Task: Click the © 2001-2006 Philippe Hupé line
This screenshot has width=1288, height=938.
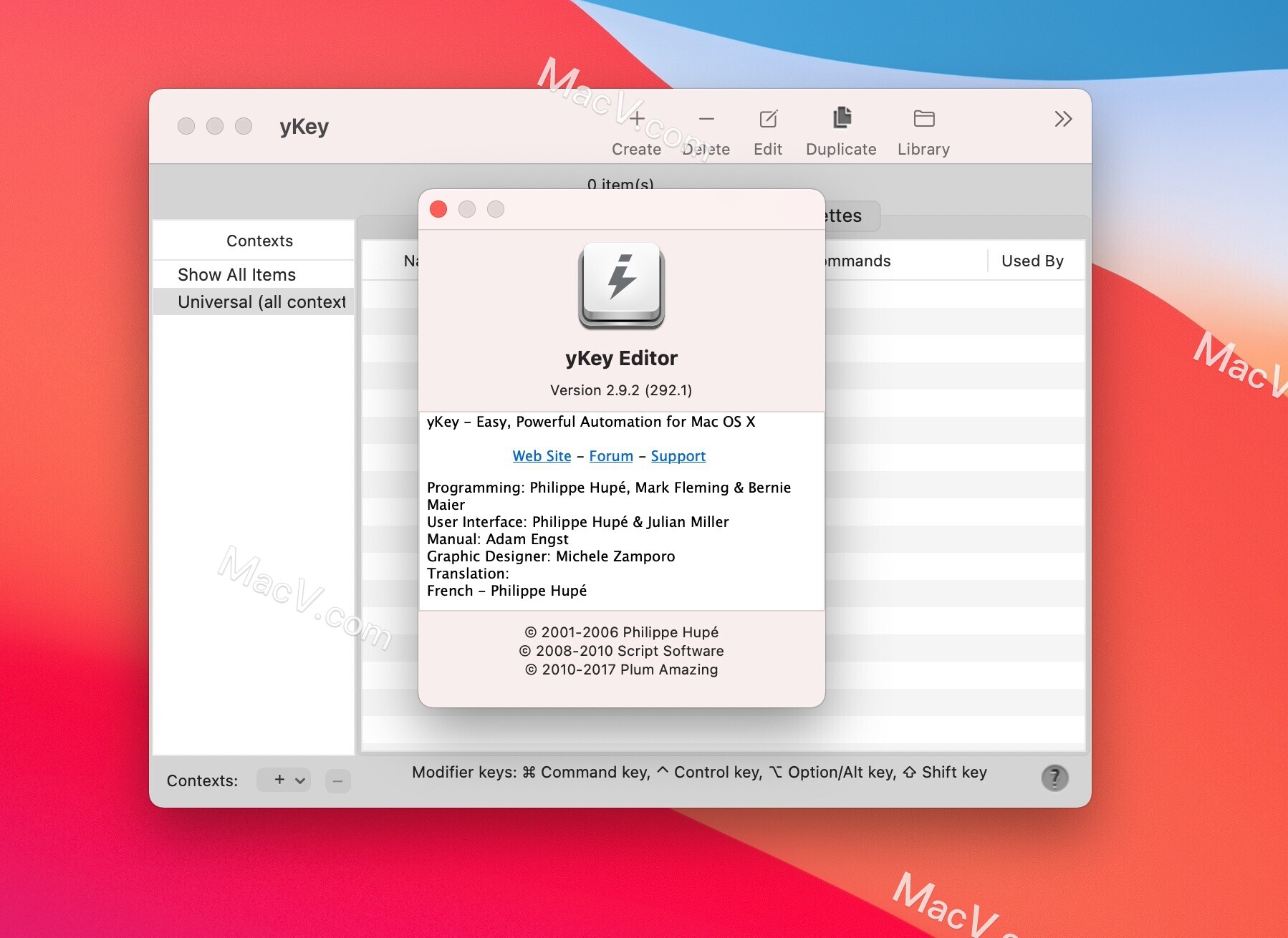Action: click(x=621, y=632)
